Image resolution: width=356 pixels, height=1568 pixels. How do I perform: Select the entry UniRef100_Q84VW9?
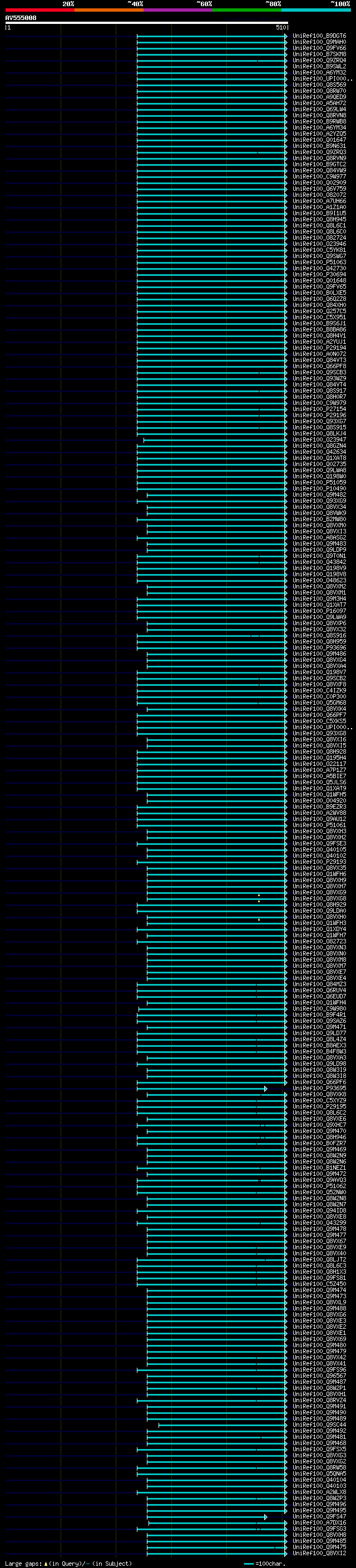(x=319, y=171)
